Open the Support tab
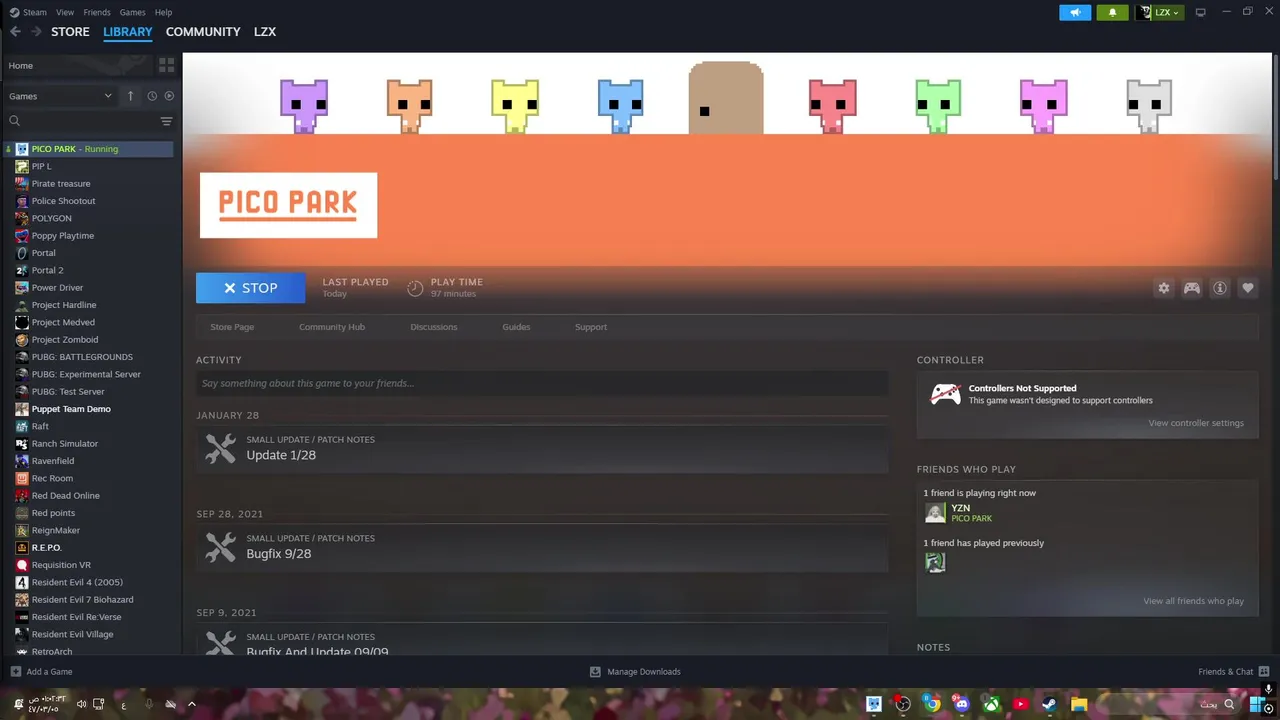Screen dimensions: 1280x720 click(x=591, y=327)
